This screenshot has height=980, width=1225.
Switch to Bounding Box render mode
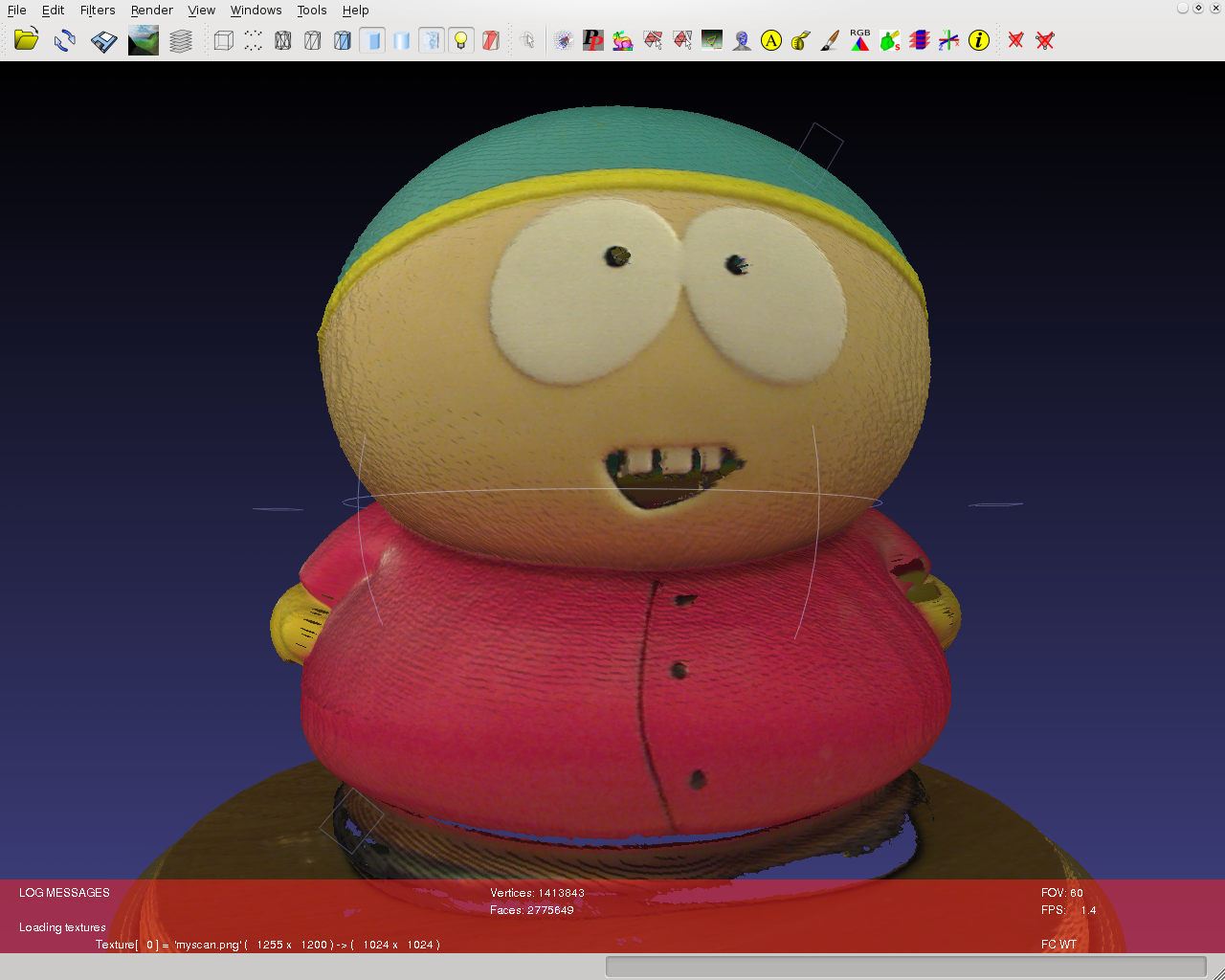pos(223,40)
